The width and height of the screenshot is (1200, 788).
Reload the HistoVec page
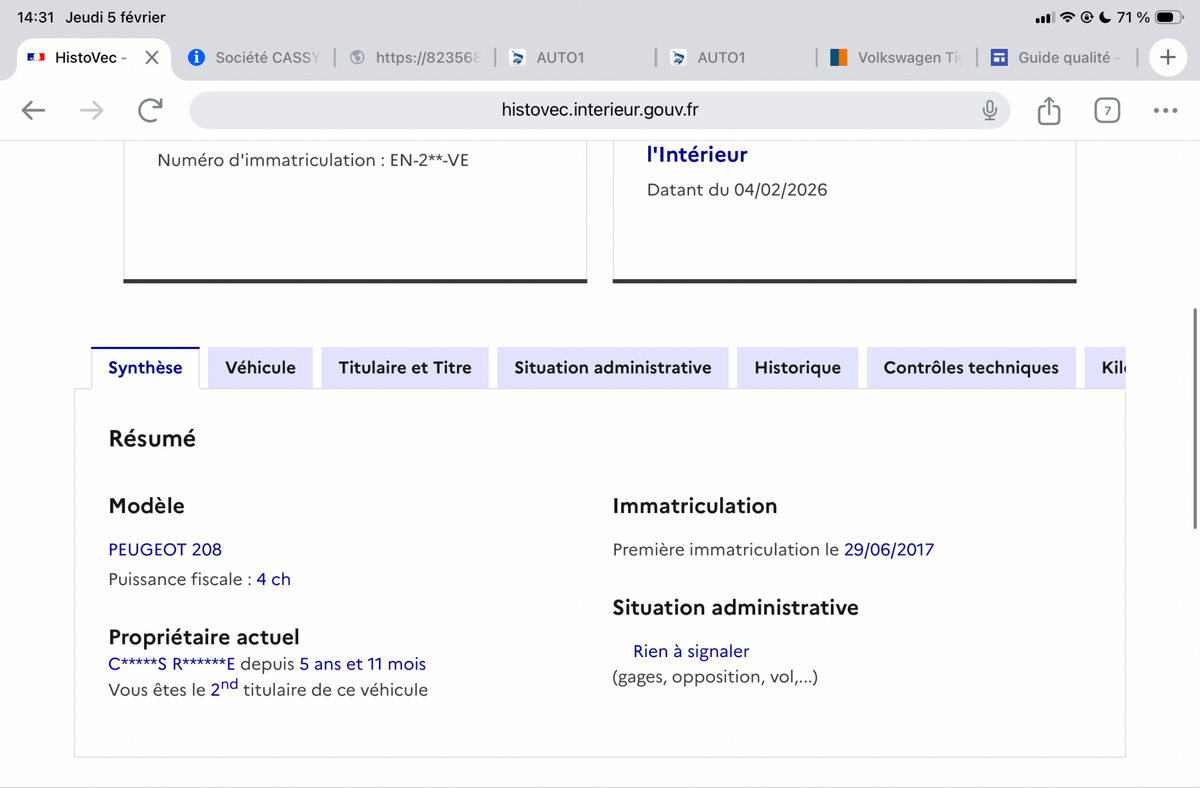150,111
